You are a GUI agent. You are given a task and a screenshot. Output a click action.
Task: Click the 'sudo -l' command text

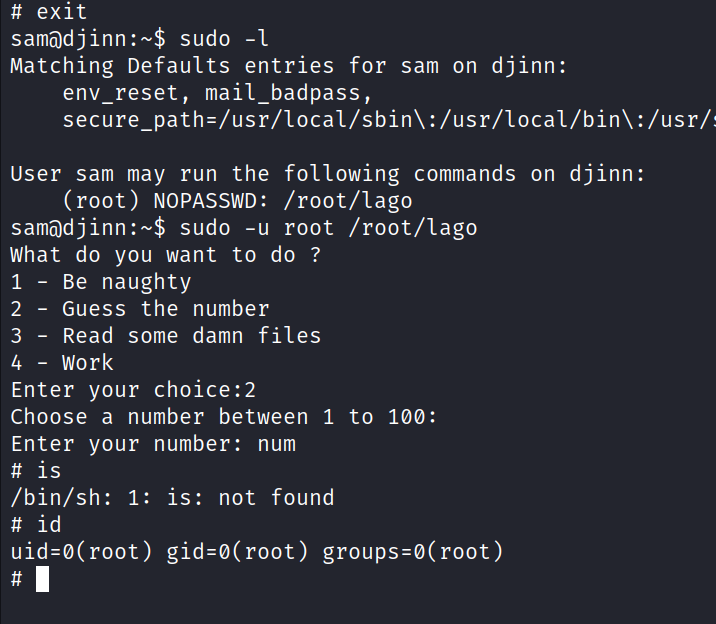(x=230, y=40)
